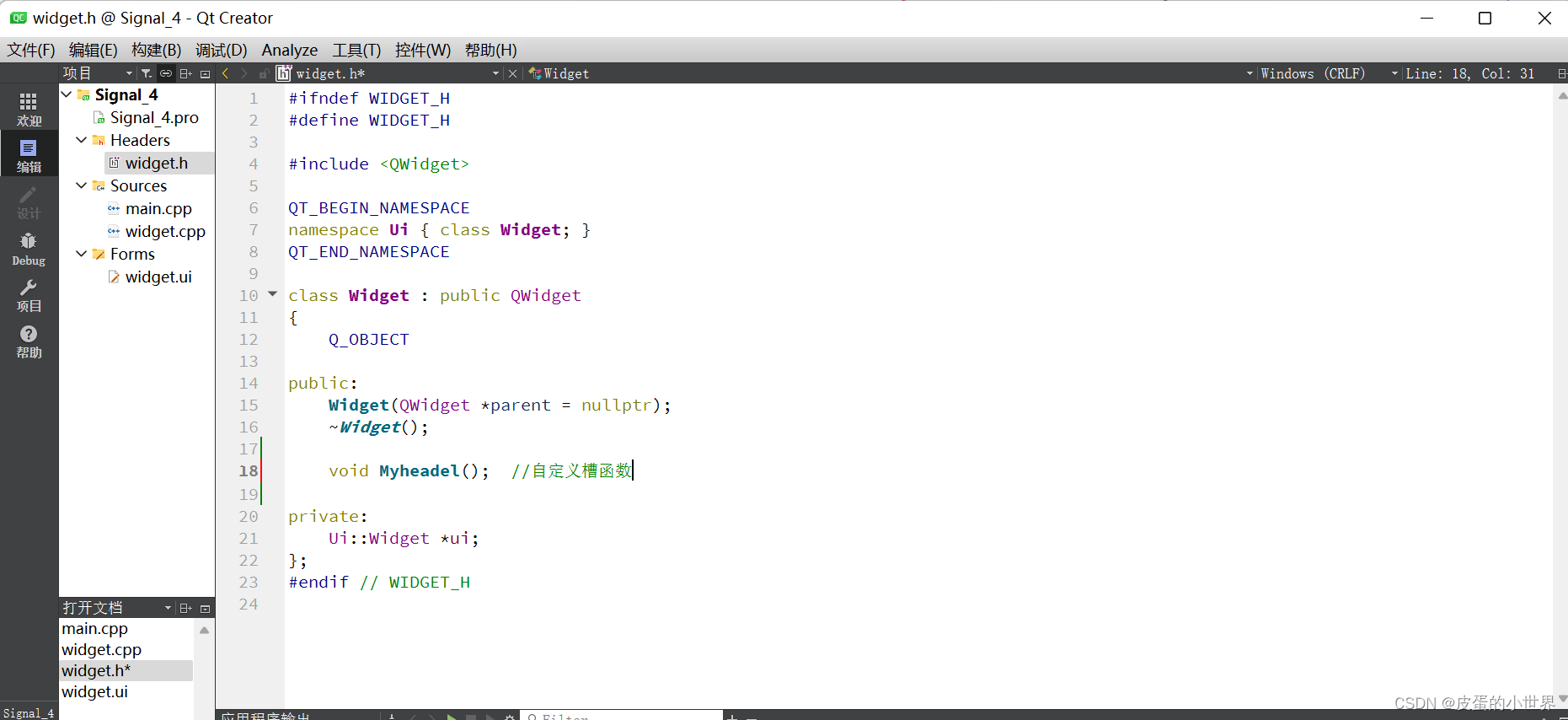This screenshot has width=1568, height=720.
Task: Select widget.cpp in the project tree
Action: (x=165, y=231)
